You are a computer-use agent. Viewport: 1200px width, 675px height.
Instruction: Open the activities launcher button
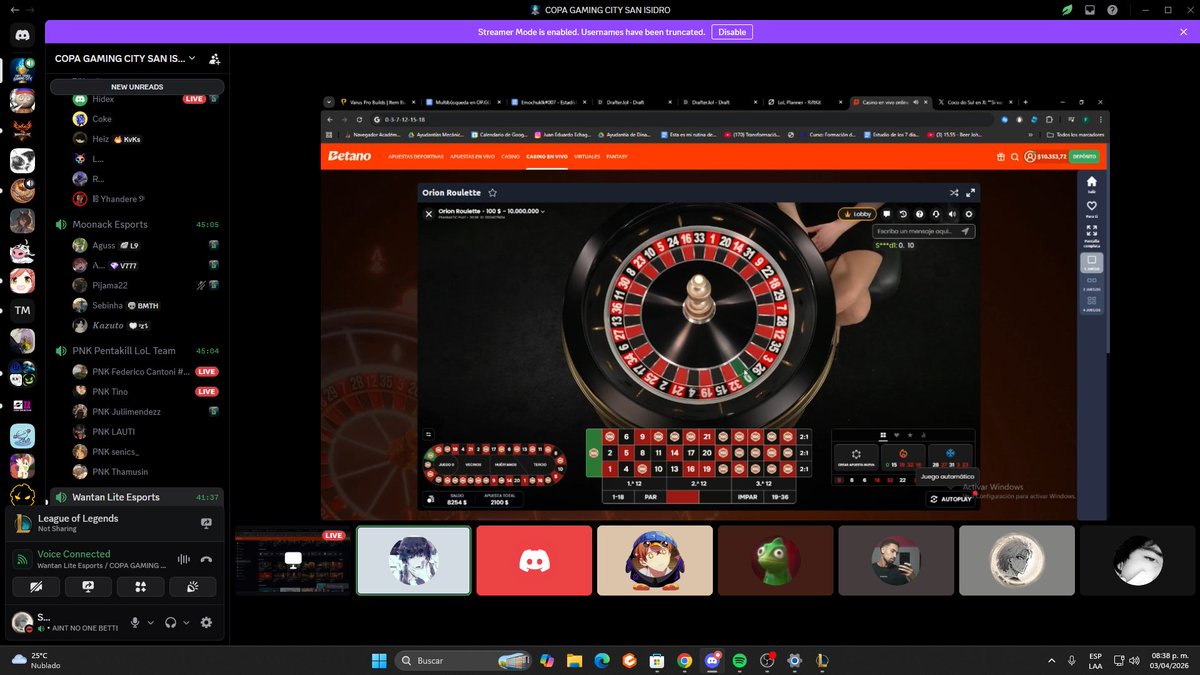(x=140, y=587)
